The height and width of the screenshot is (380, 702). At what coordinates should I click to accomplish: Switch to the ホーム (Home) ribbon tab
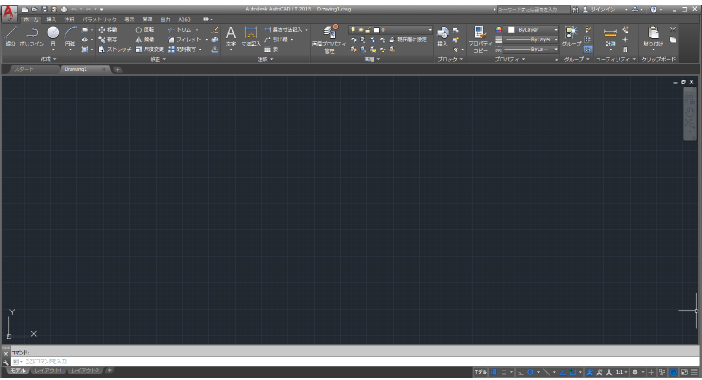pyautogui.click(x=30, y=19)
